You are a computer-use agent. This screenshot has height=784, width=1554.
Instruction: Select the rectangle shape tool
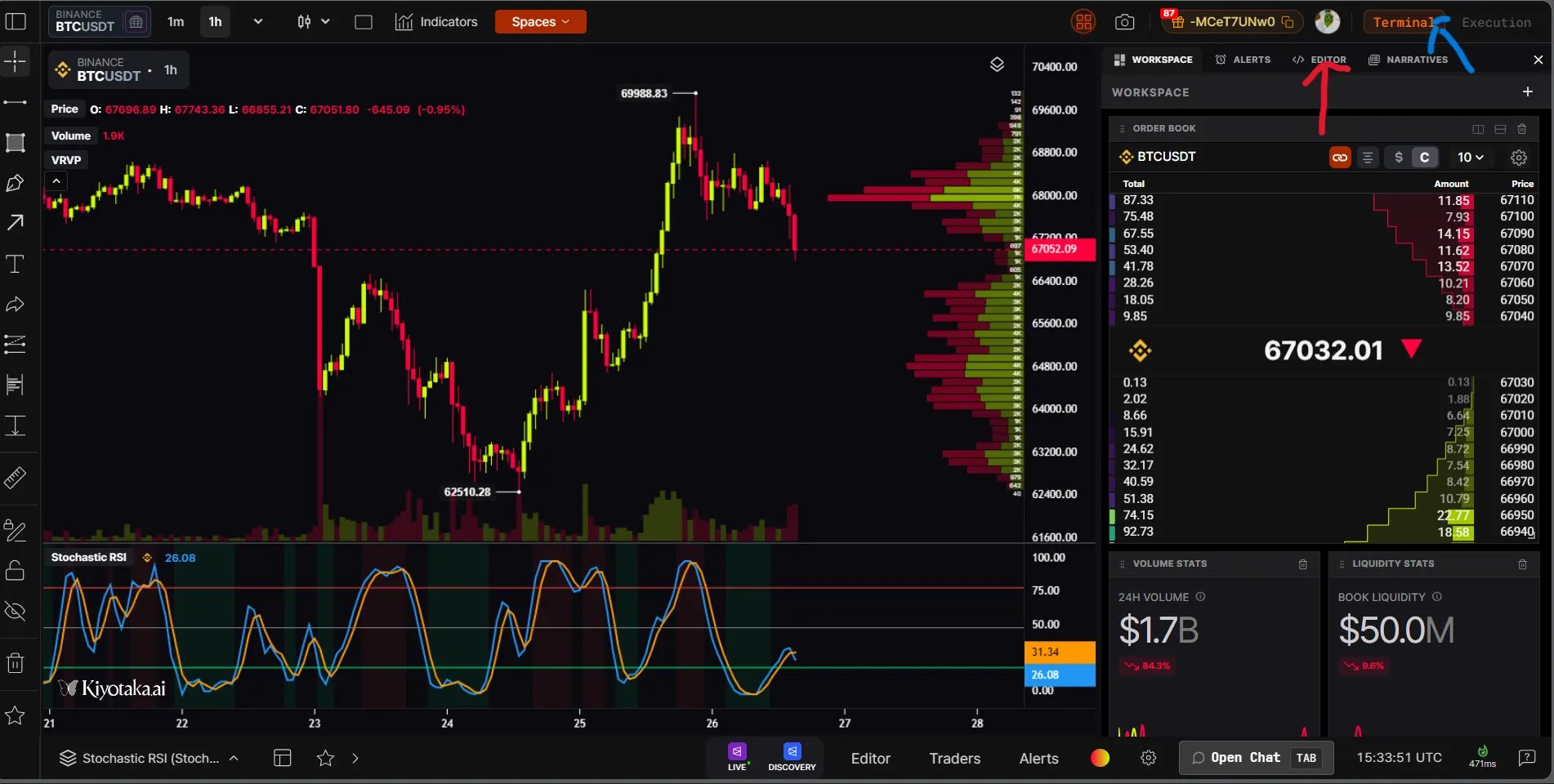(16, 143)
